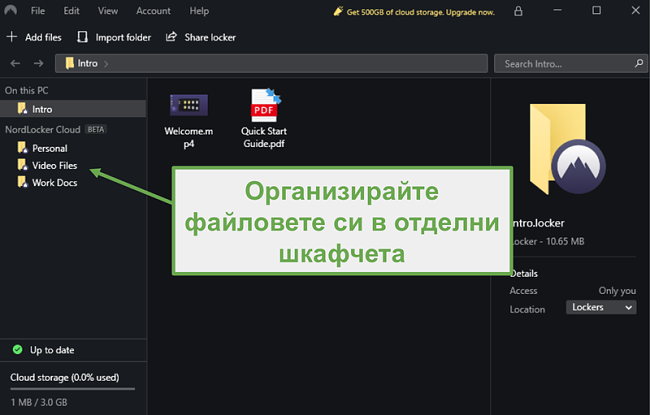
Task: Click the Intro folder icon in path bar
Action: [x=70, y=63]
